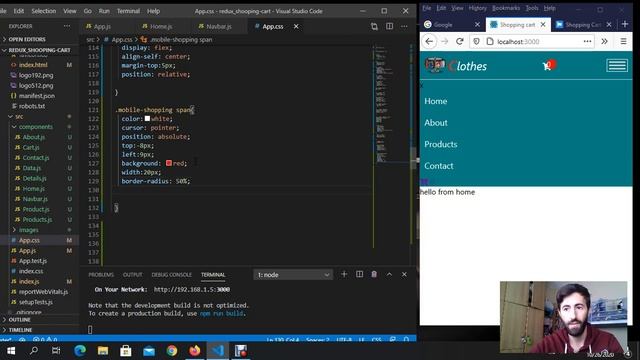Open the terminal selector dropdown '1: node'
This screenshot has width=640, height=360.
point(293,275)
